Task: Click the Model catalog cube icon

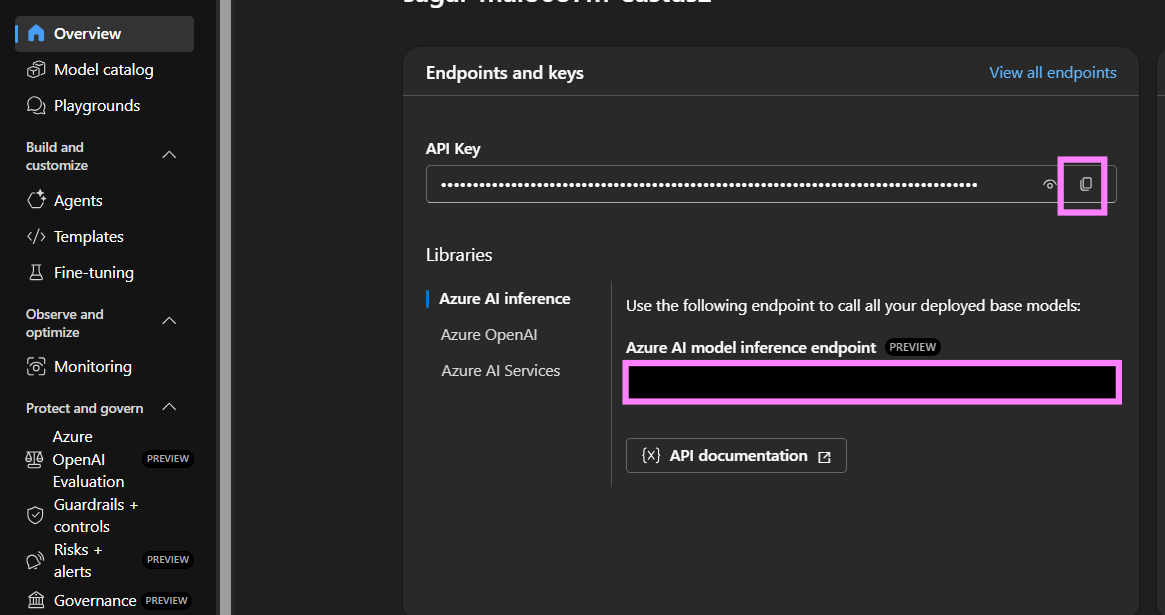Action: coord(36,70)
